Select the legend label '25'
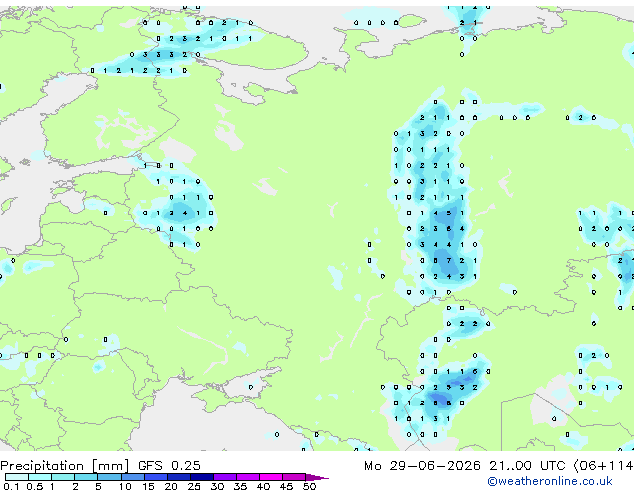This screenshot has width=634, height=490. click(x=194, y=486)
